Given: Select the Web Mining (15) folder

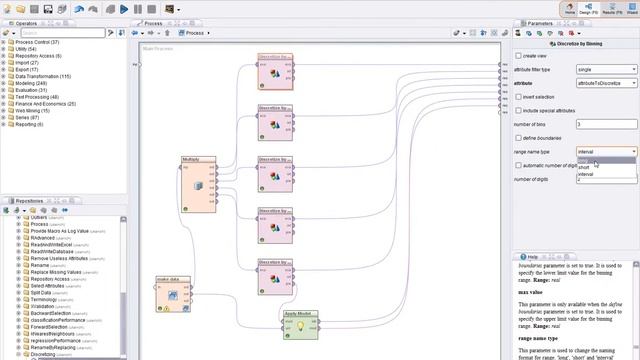Looking at the screenshot, I should point(32,111).
